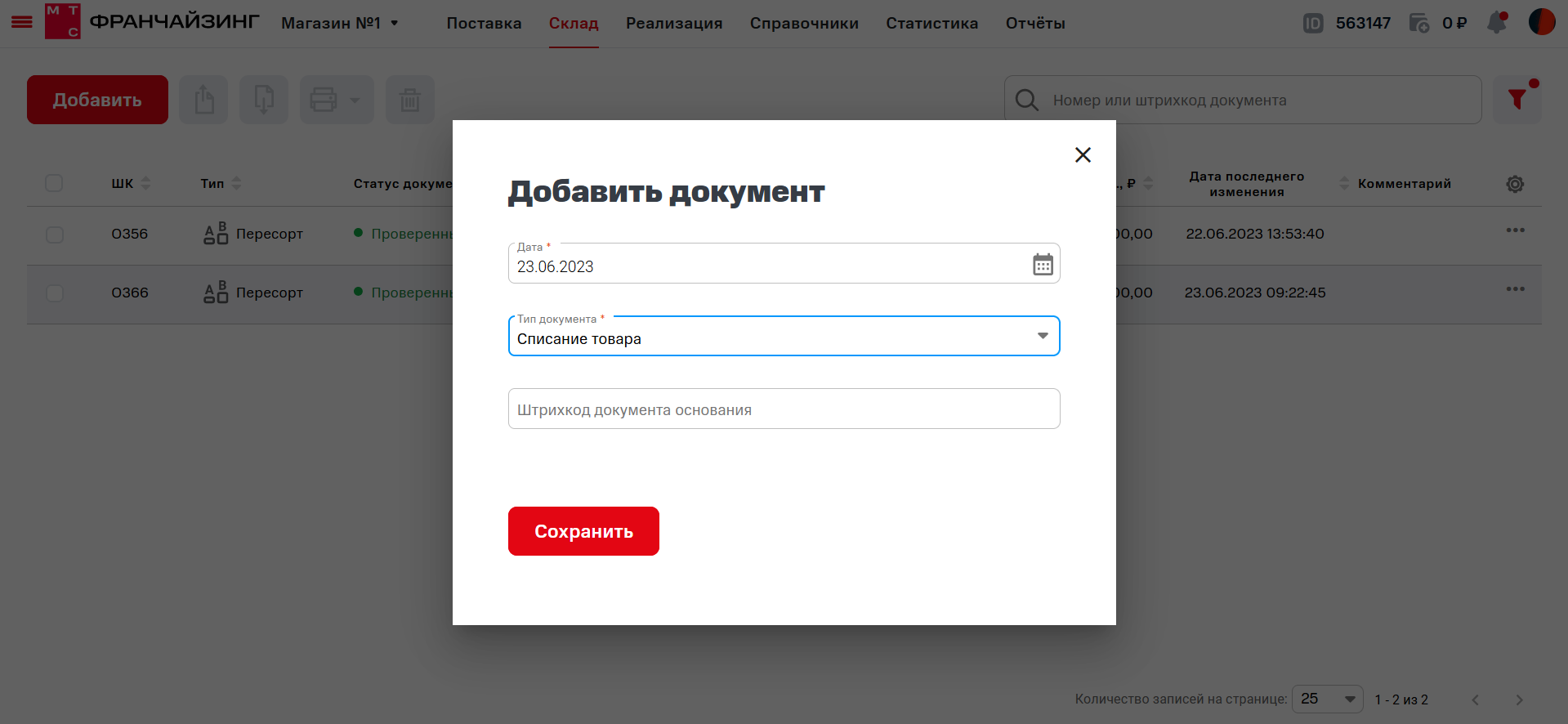1568x724 pixels.
Task: Open the Реализация menu
Action: coord(674,23)
